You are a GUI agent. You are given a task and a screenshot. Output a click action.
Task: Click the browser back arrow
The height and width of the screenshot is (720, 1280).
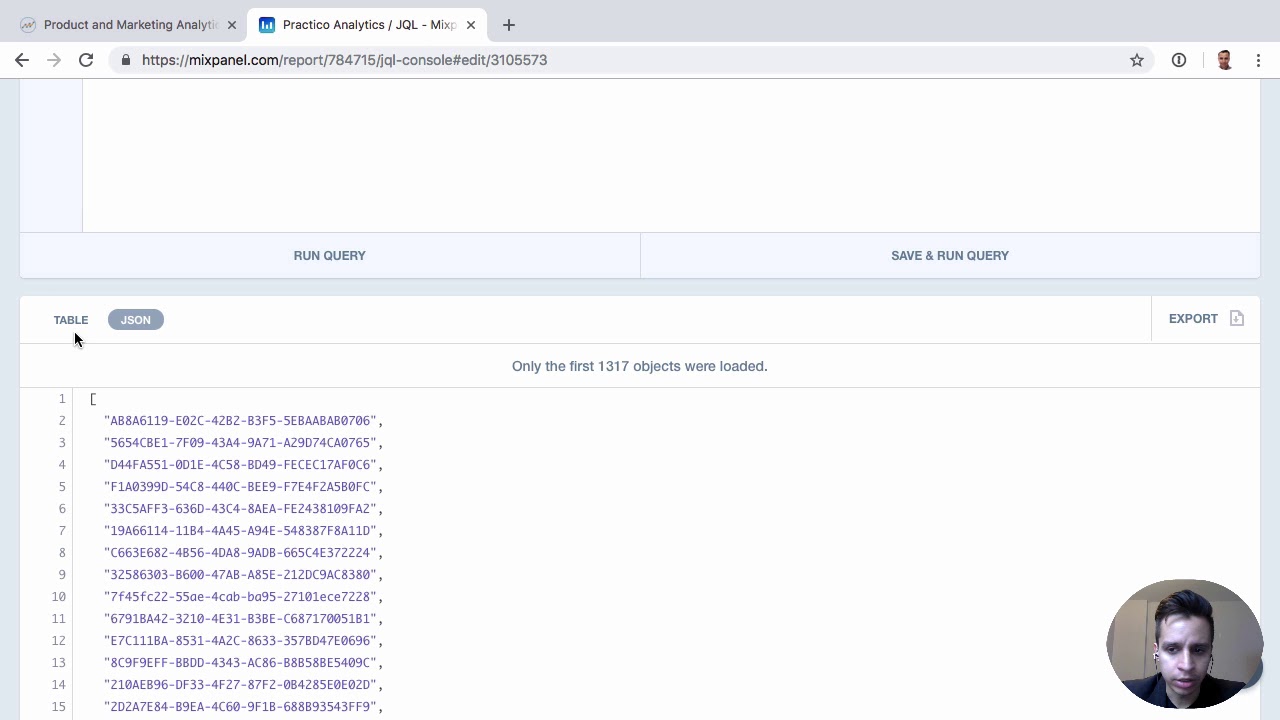22,60
